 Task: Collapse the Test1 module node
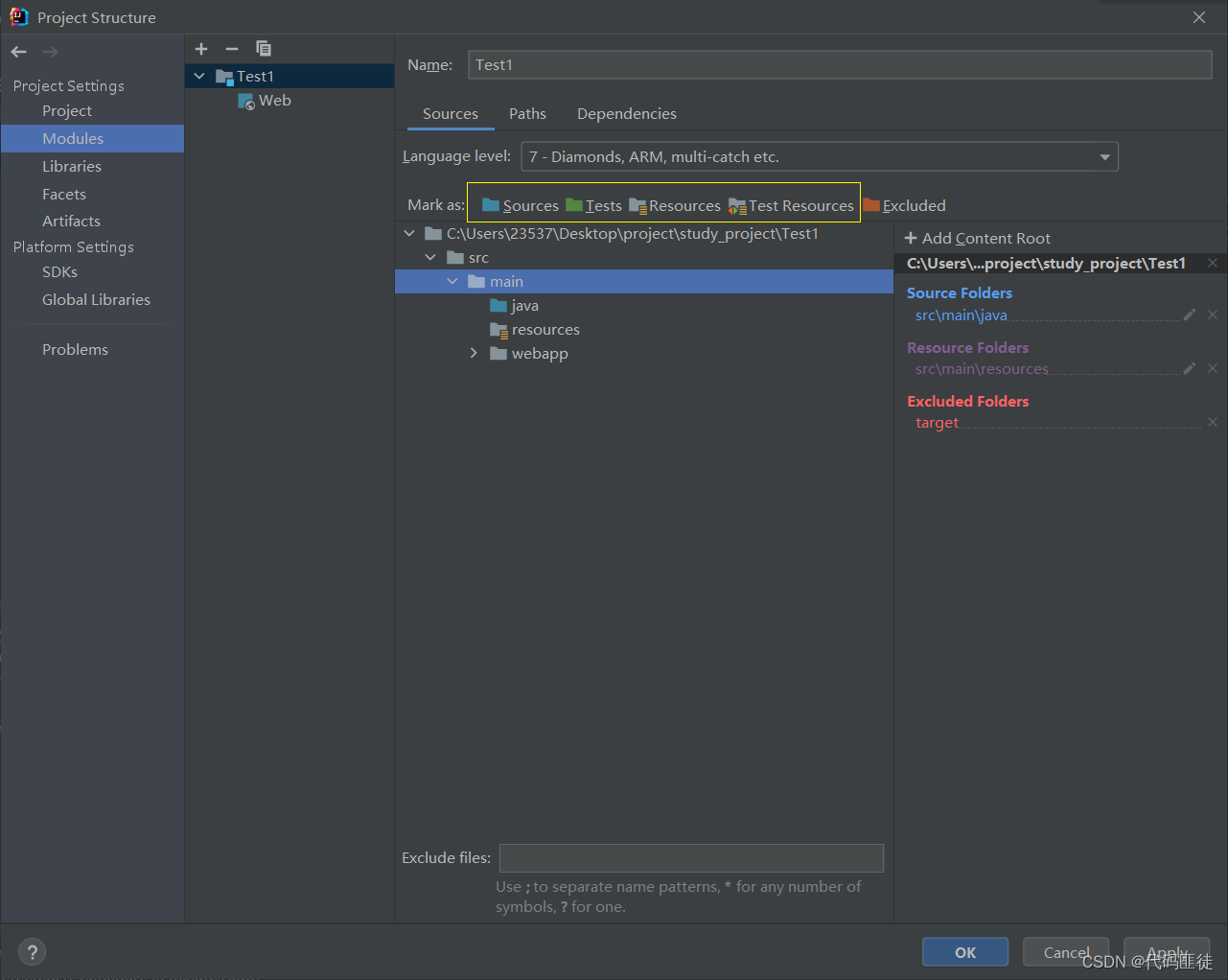[199, 76]
